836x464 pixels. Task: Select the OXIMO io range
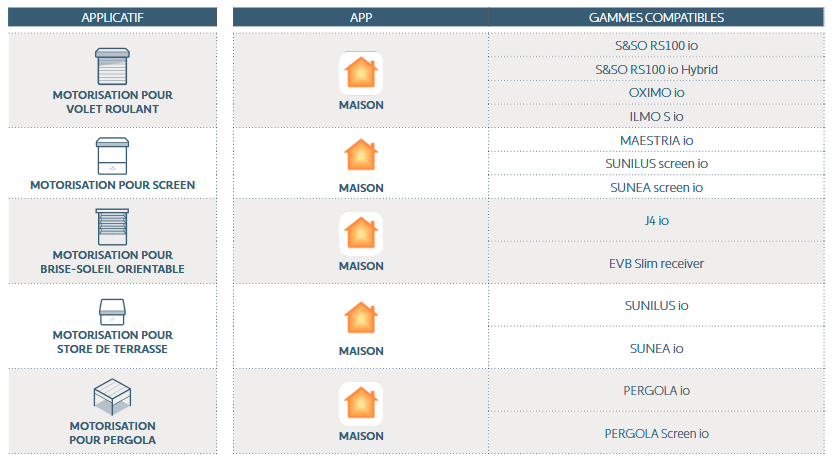[656, 93]
